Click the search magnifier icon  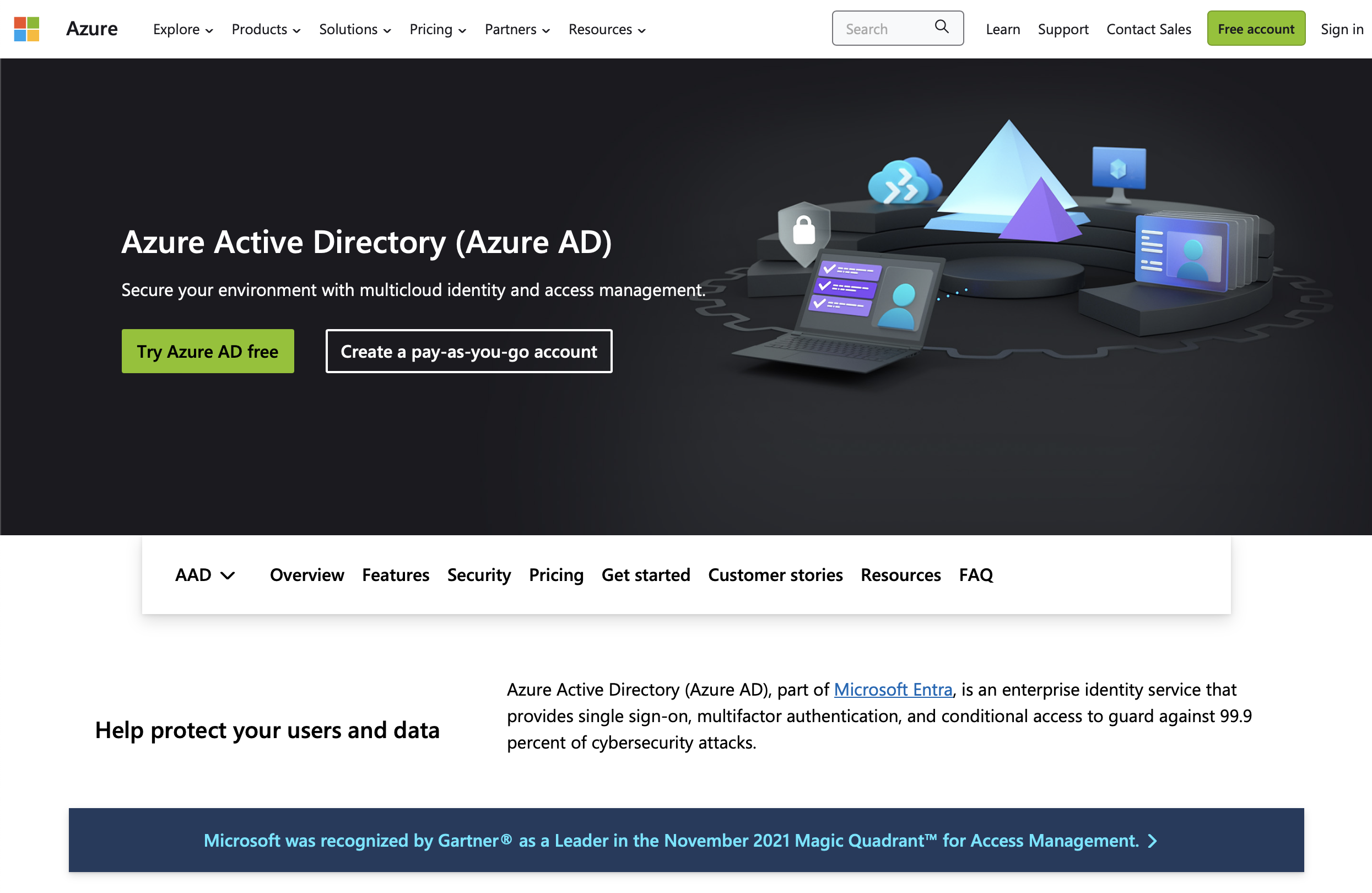pos(941,26)
